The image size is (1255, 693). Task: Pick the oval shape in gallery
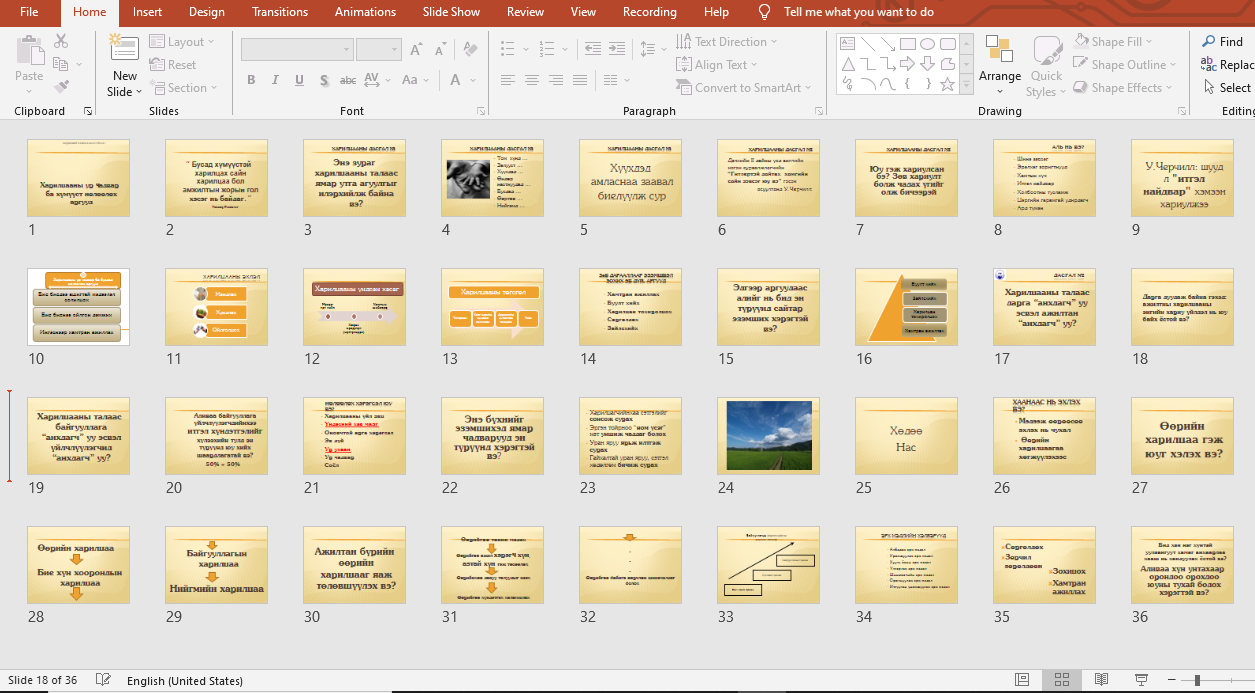[x=927, y=44]
